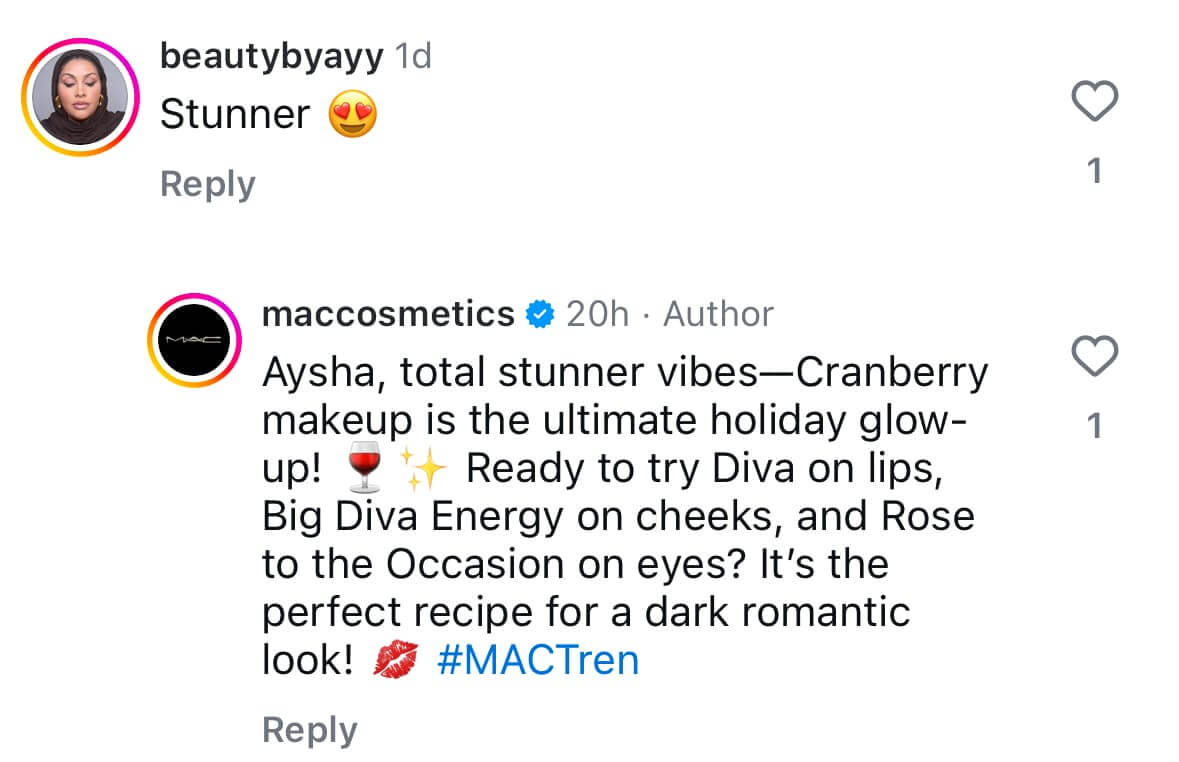Click the blue verified badge next to maccosmetics
Image resolution: width=1179 pixels, height=762 pixels.
(x=541, y=315)
